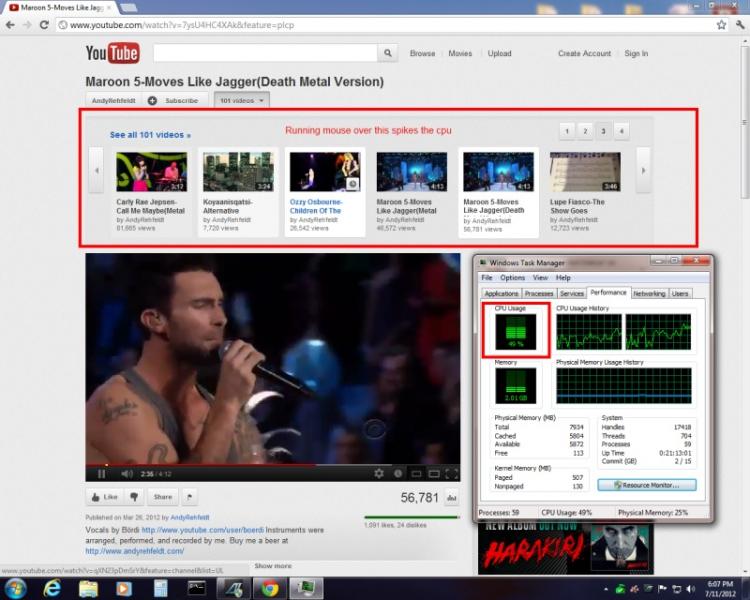Open the See all 101 videos link
Screen dimensions: 750x600
[x=150, y=135]
